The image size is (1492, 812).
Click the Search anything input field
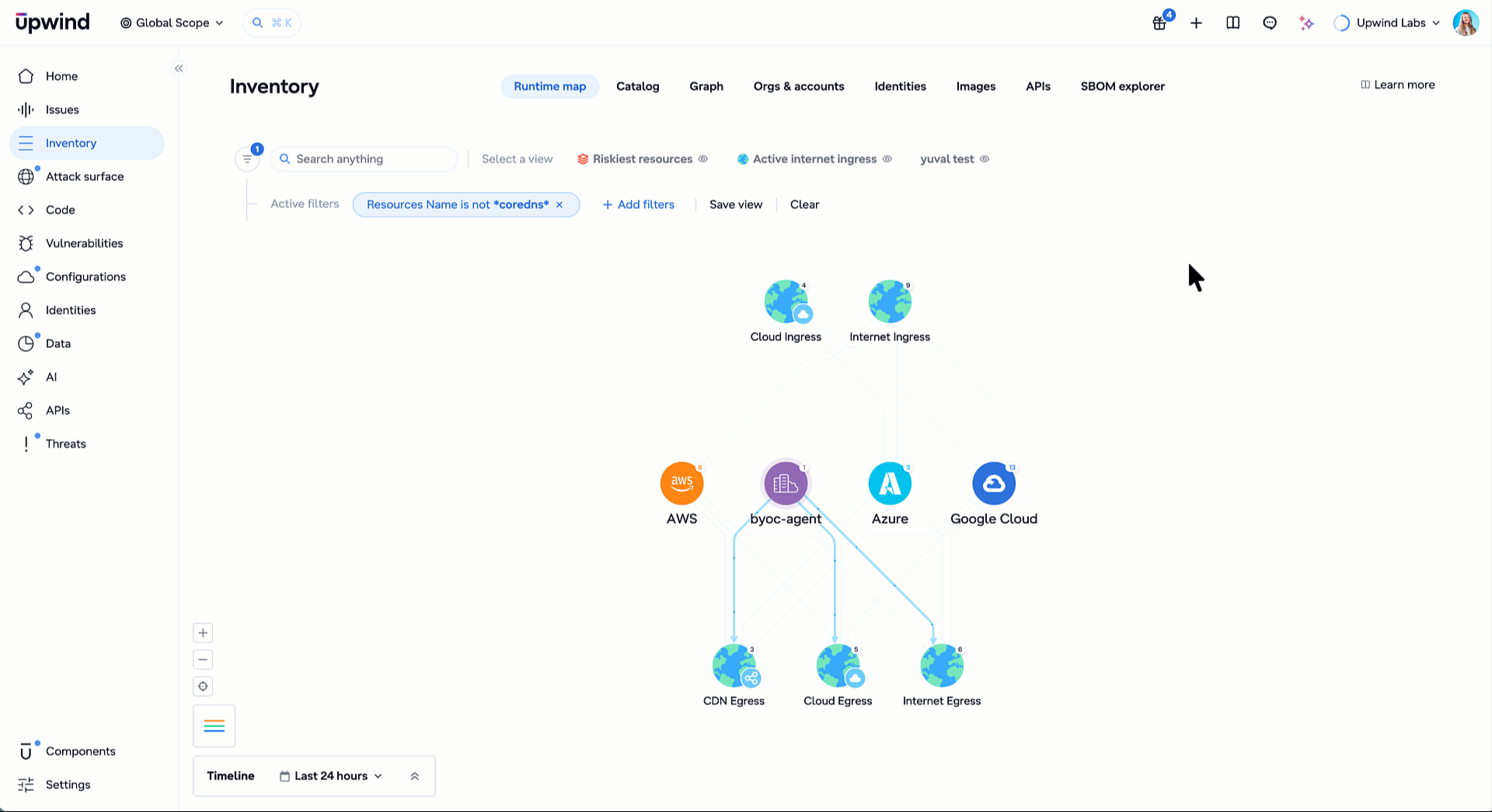pos(364,159)
